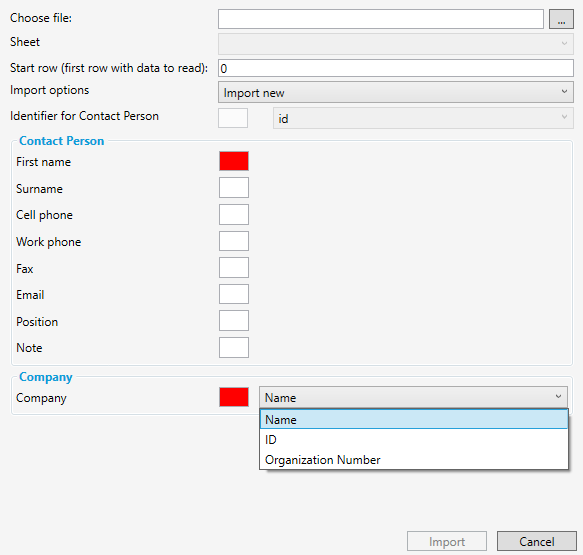The width and height of the screenshot is (583, 555).
Task: Choose Name option in the open list
Action: [414, 419]
